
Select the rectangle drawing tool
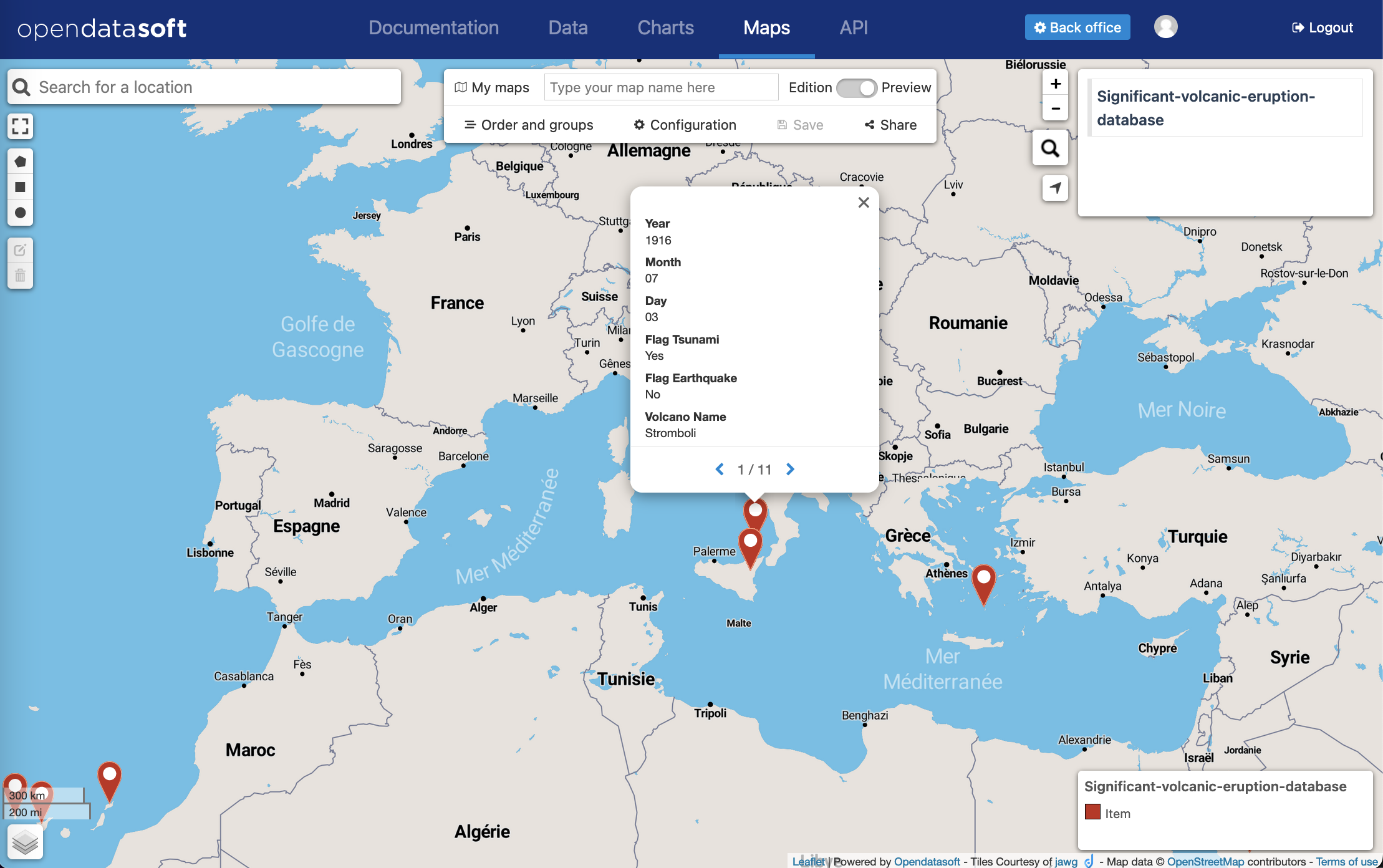20,187
